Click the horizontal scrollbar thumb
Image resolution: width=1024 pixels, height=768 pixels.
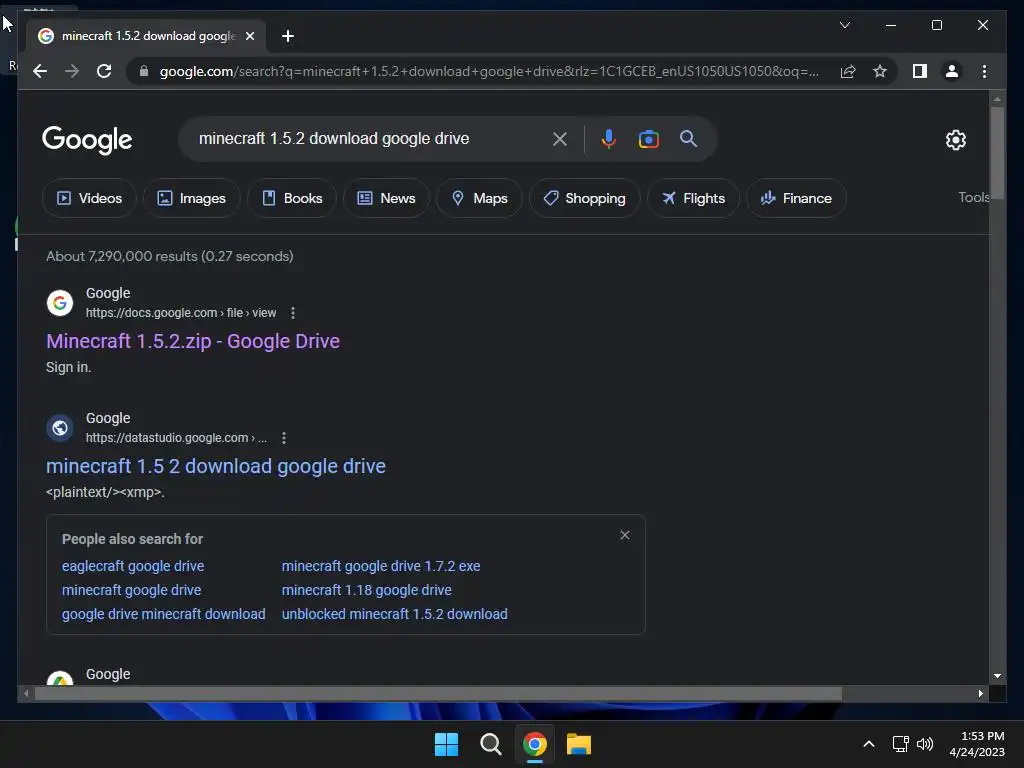coord(438,694)
